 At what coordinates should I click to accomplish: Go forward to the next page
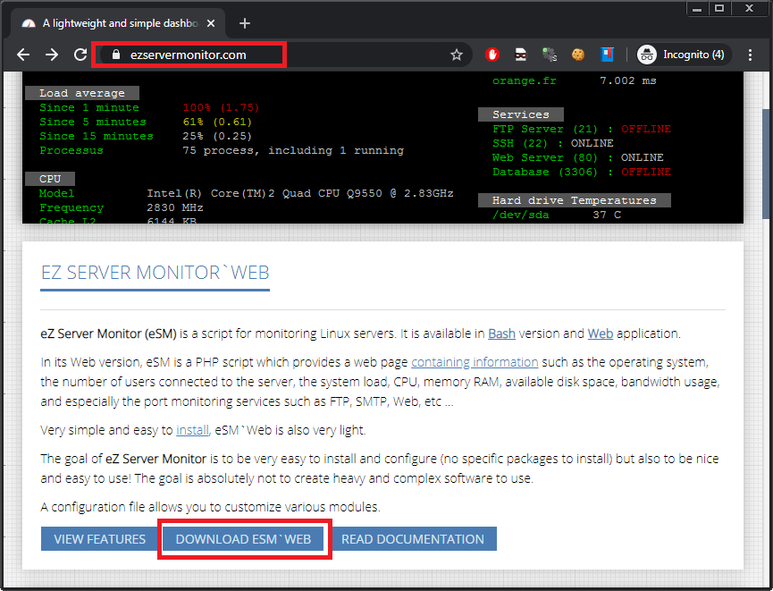tap(52, 55)
